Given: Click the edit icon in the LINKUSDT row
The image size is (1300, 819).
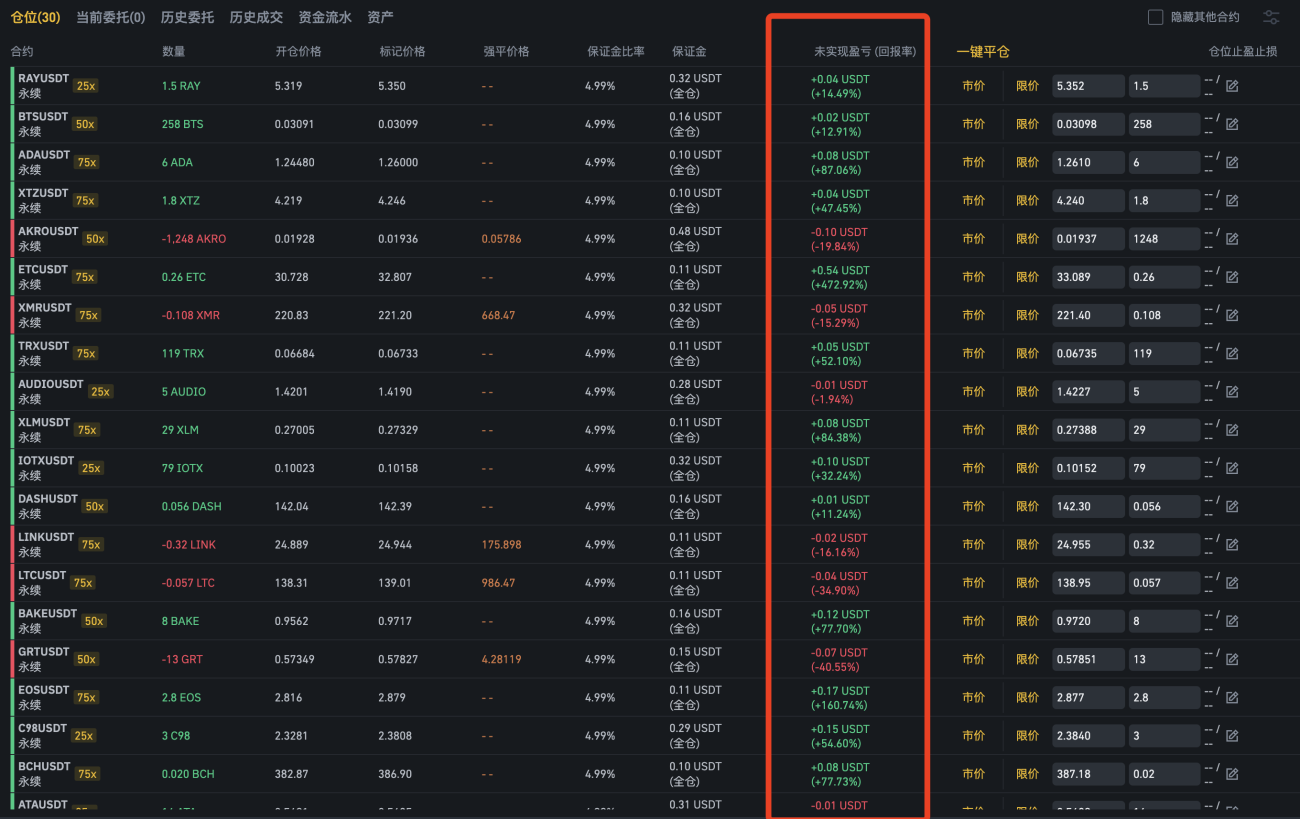Looking at the screenshot, I should click(1232, 545).
